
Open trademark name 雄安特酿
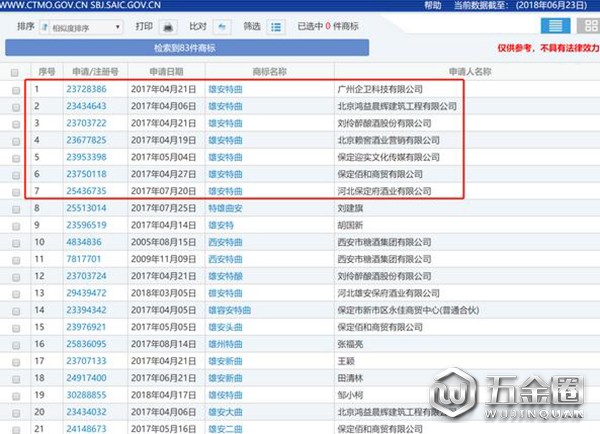tap(225, 276)
